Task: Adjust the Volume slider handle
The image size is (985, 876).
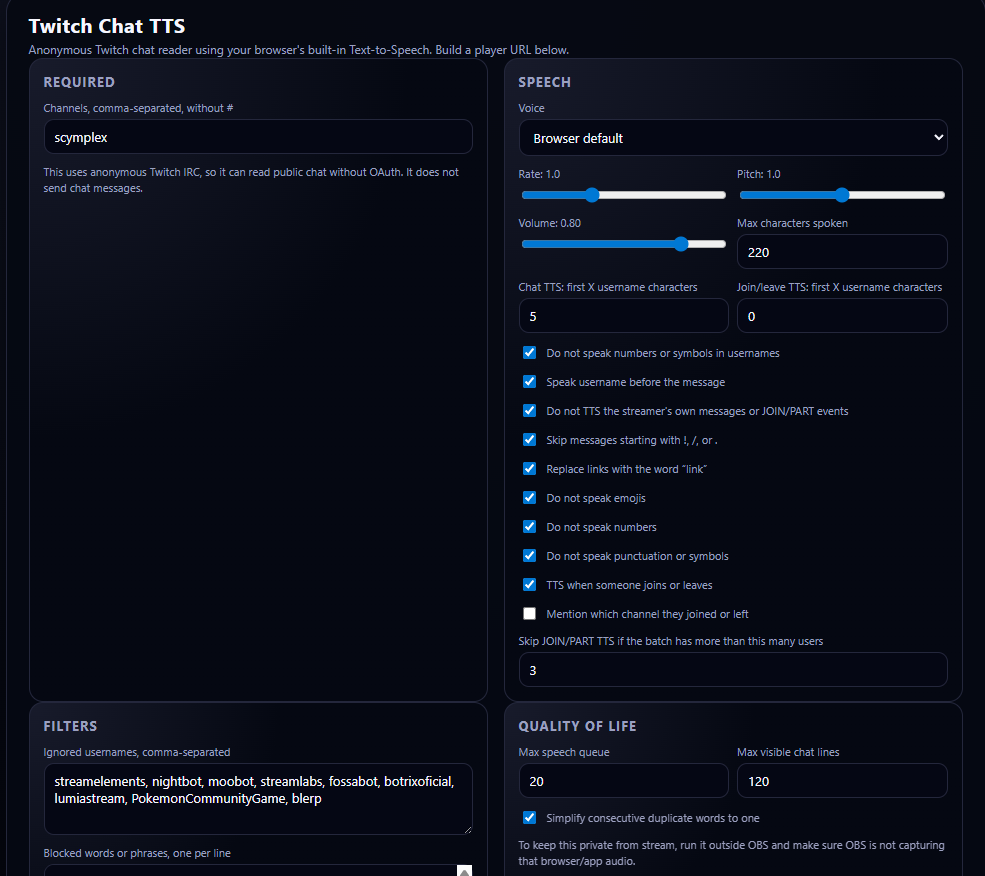Action: [x=681, y=244]
